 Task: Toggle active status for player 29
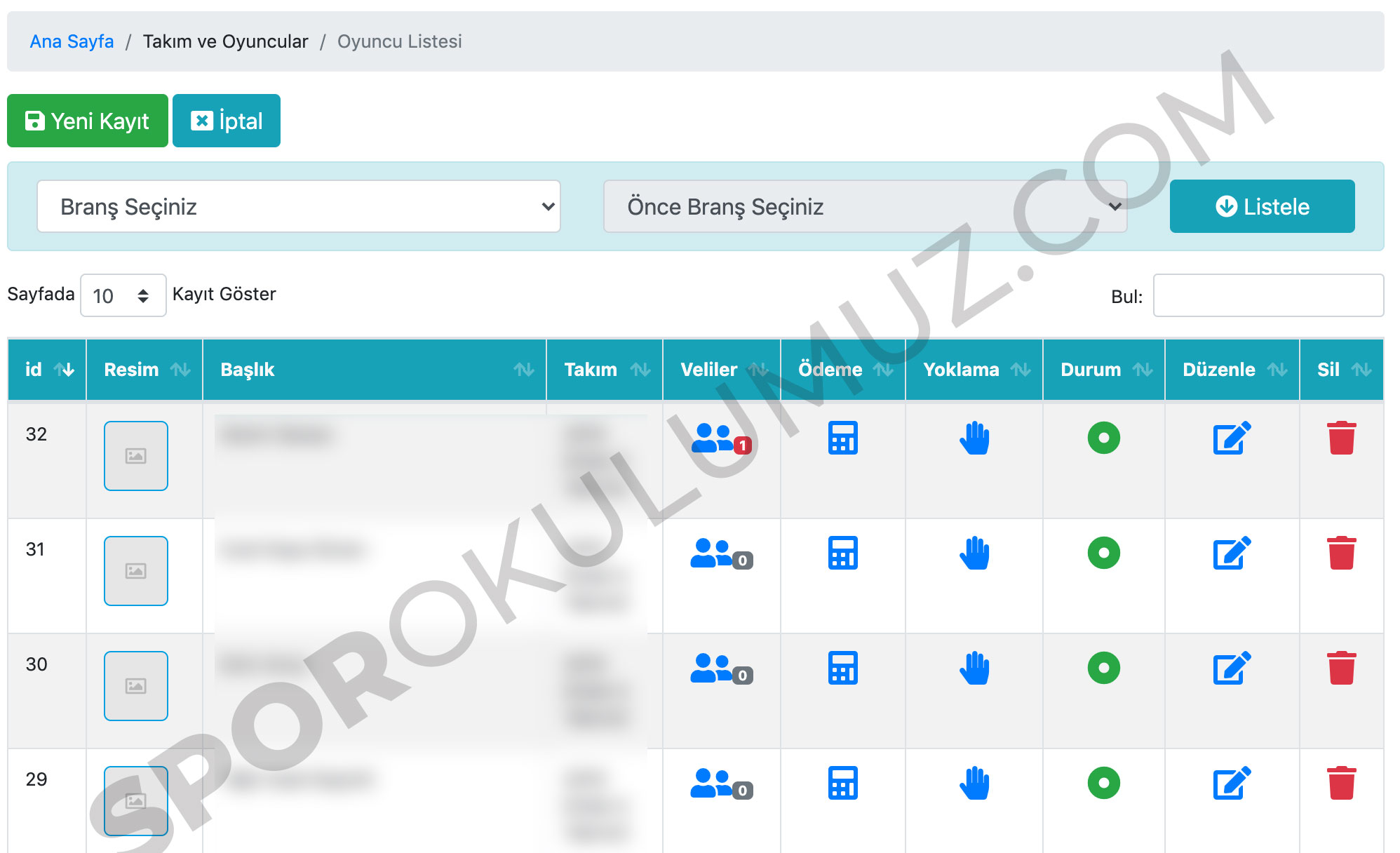point(1103,784)
